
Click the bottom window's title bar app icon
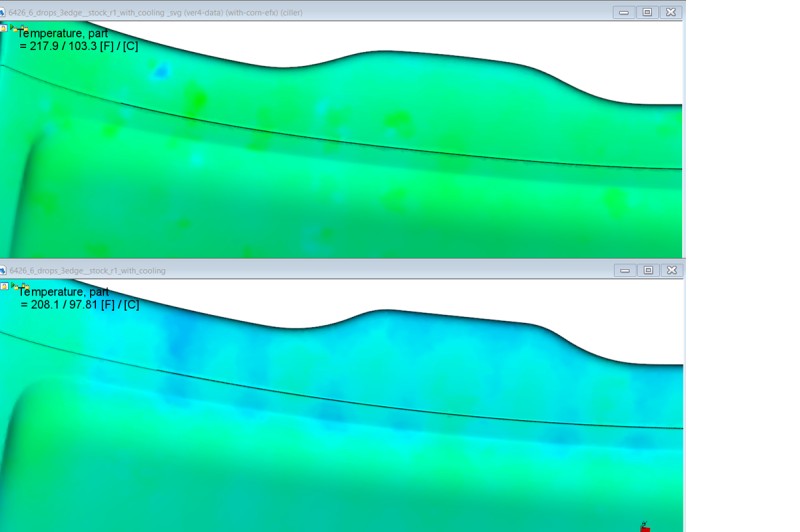4,270
